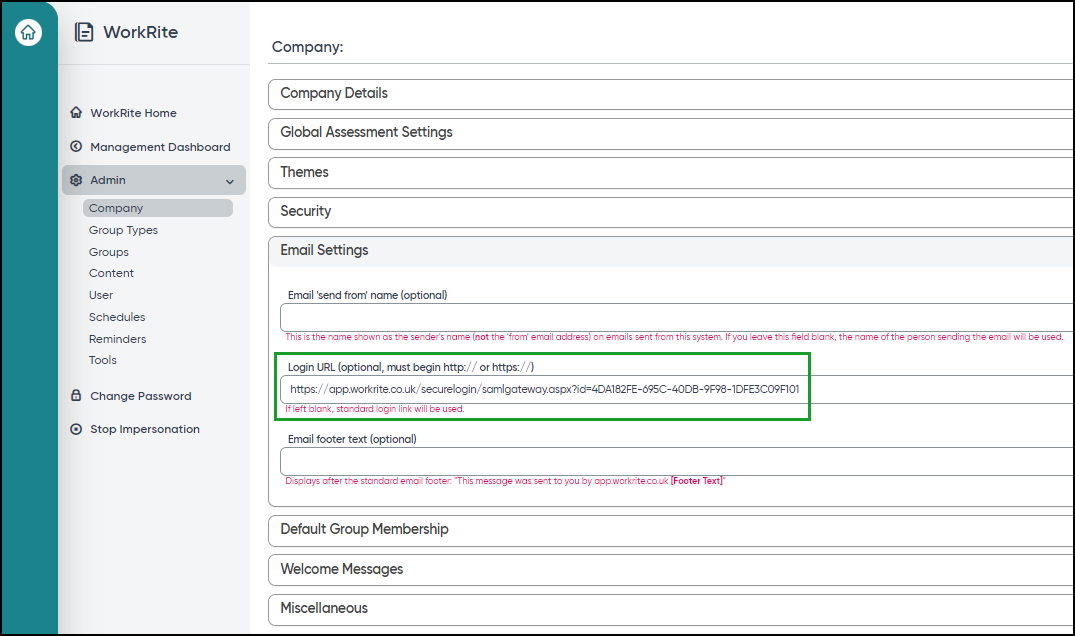Open WorkRite Home in the sidebar
Viewport: 1075px width, 636px height.
(x=133, y=113)
